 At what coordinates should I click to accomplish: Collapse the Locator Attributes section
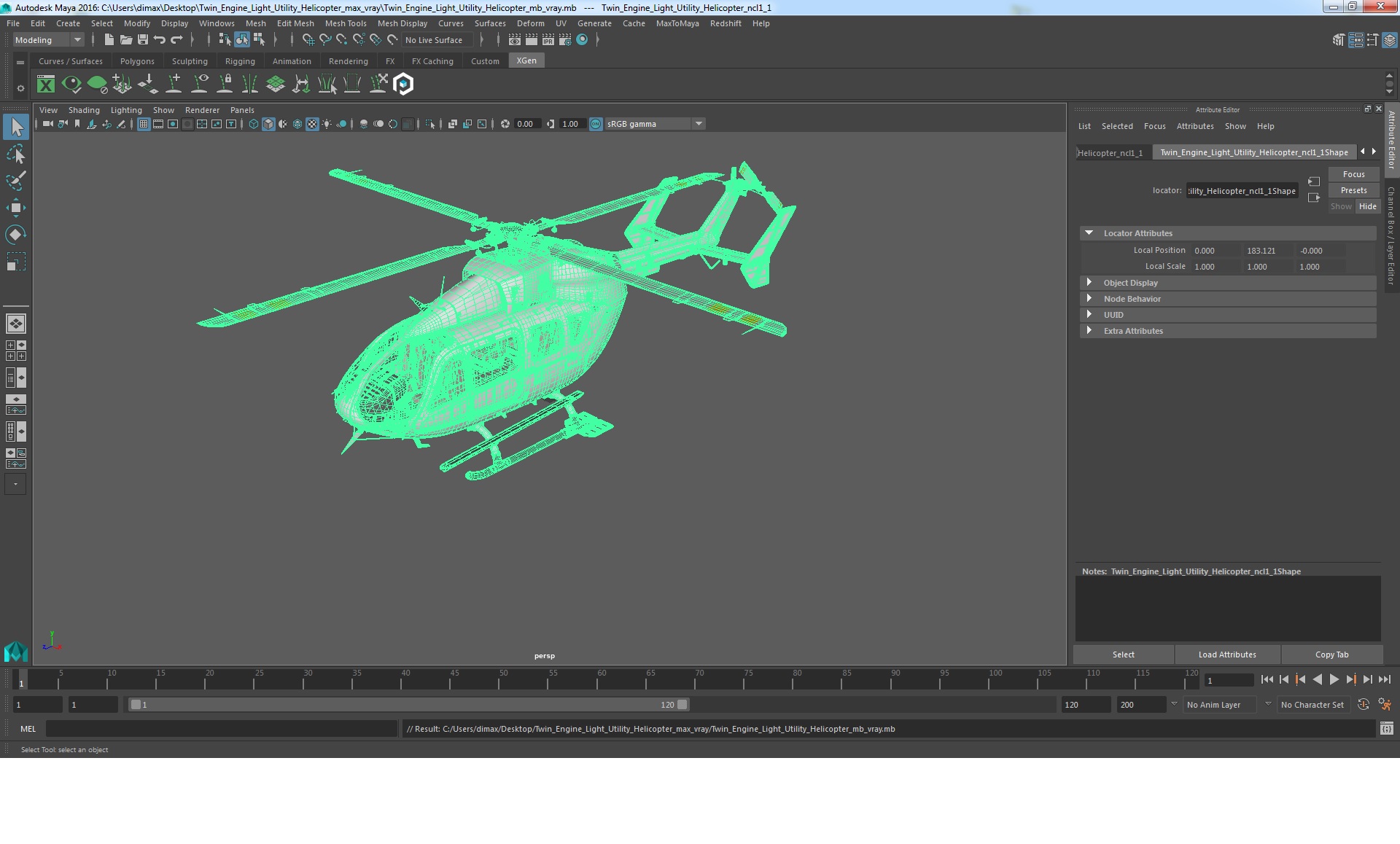coord(1089,233)
